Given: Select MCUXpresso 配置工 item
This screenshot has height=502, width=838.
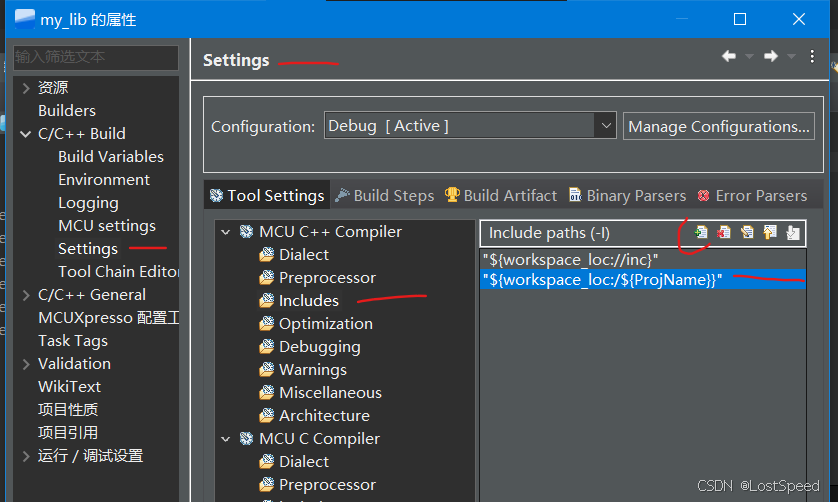Looking at the screenshot, I should 108,318.
